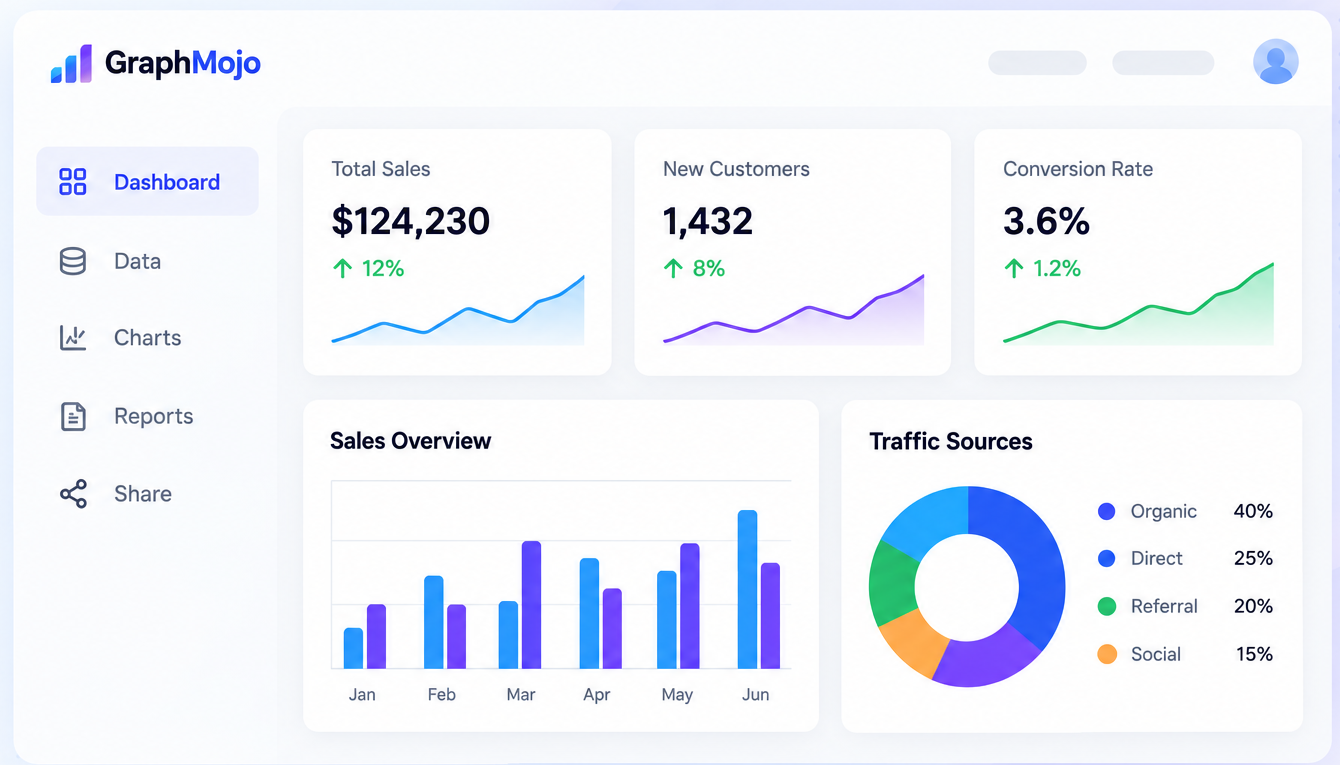Image resolution: width=1340 pixels, height=765 pixels.
Task: Click the Organic purple legend dot
Action: point(1106,511)
